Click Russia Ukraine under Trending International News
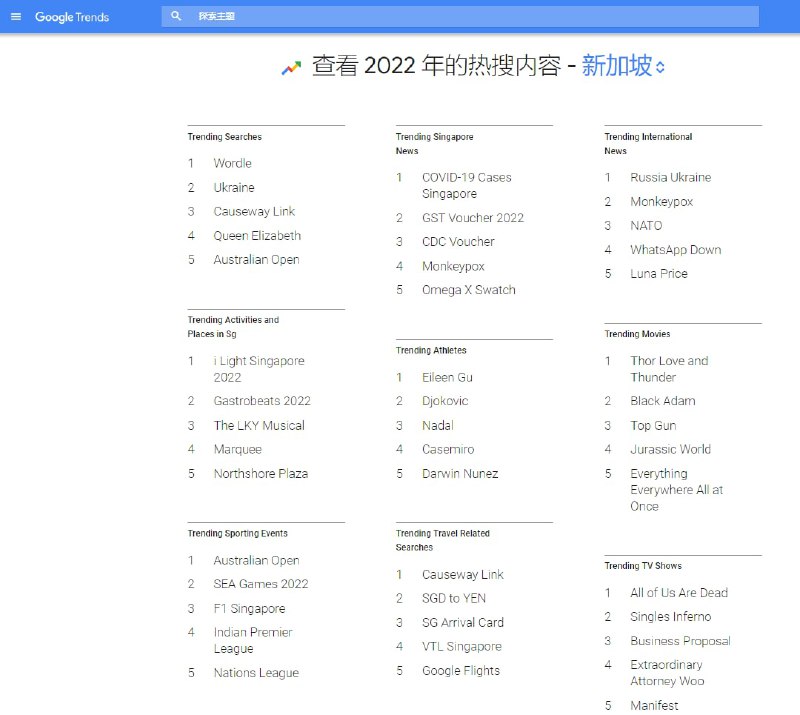The width and height of the screenshot is (800, 715). (x=672, y=177)
